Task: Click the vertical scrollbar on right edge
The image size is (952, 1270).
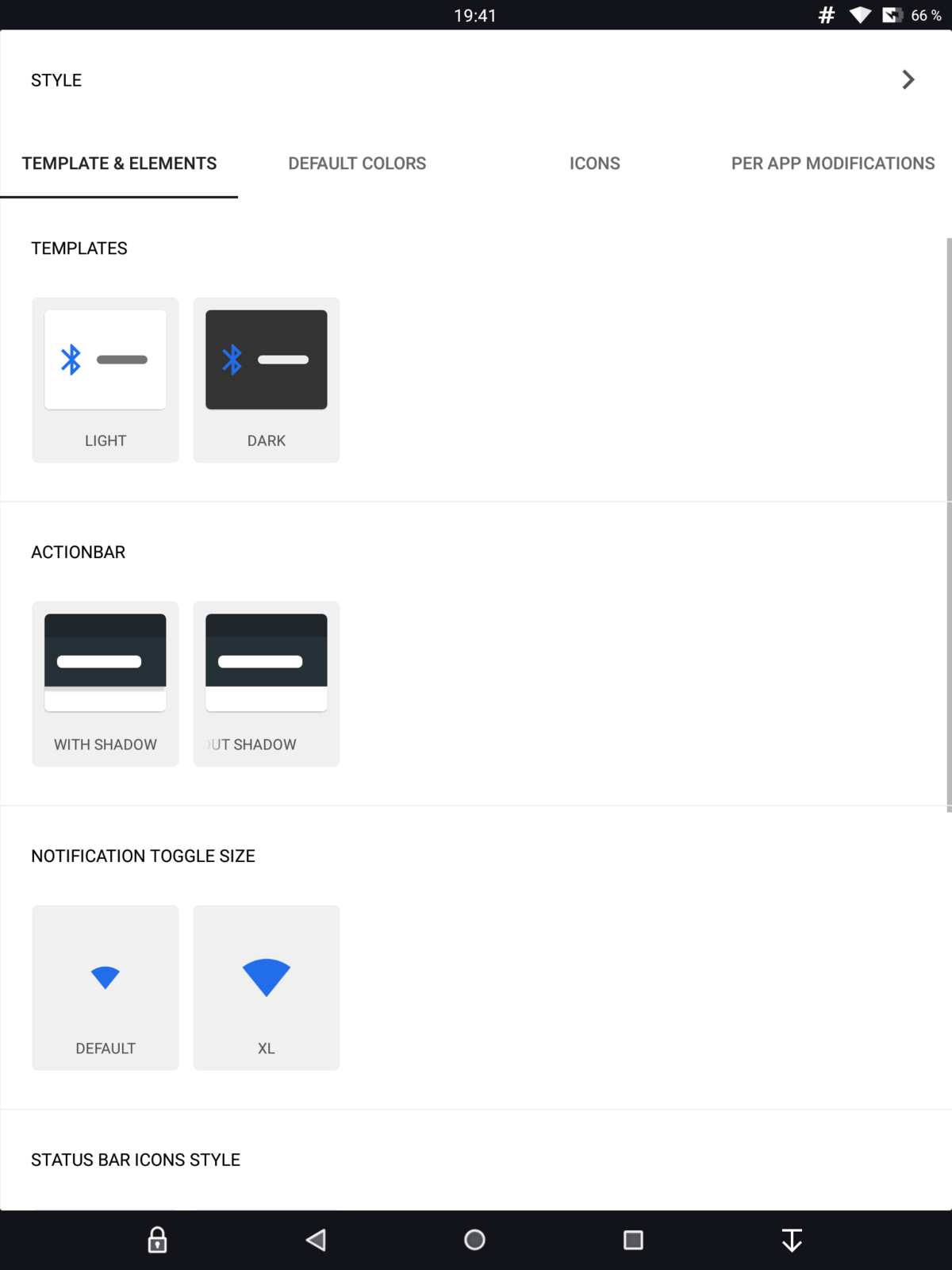Action: pos(948,524)
